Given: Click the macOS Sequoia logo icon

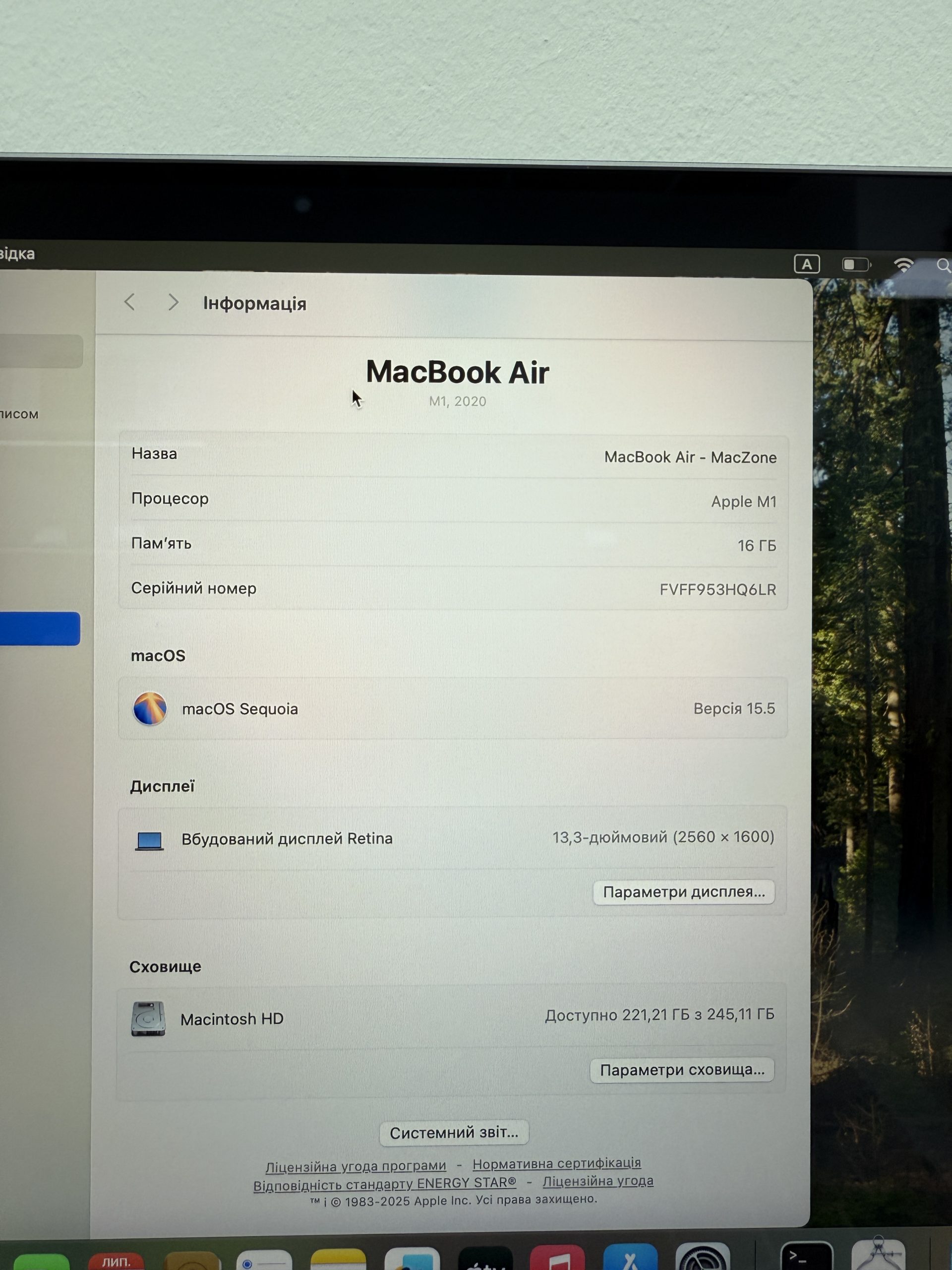Looking at the screenshot, I should click(x=150, y=708).
